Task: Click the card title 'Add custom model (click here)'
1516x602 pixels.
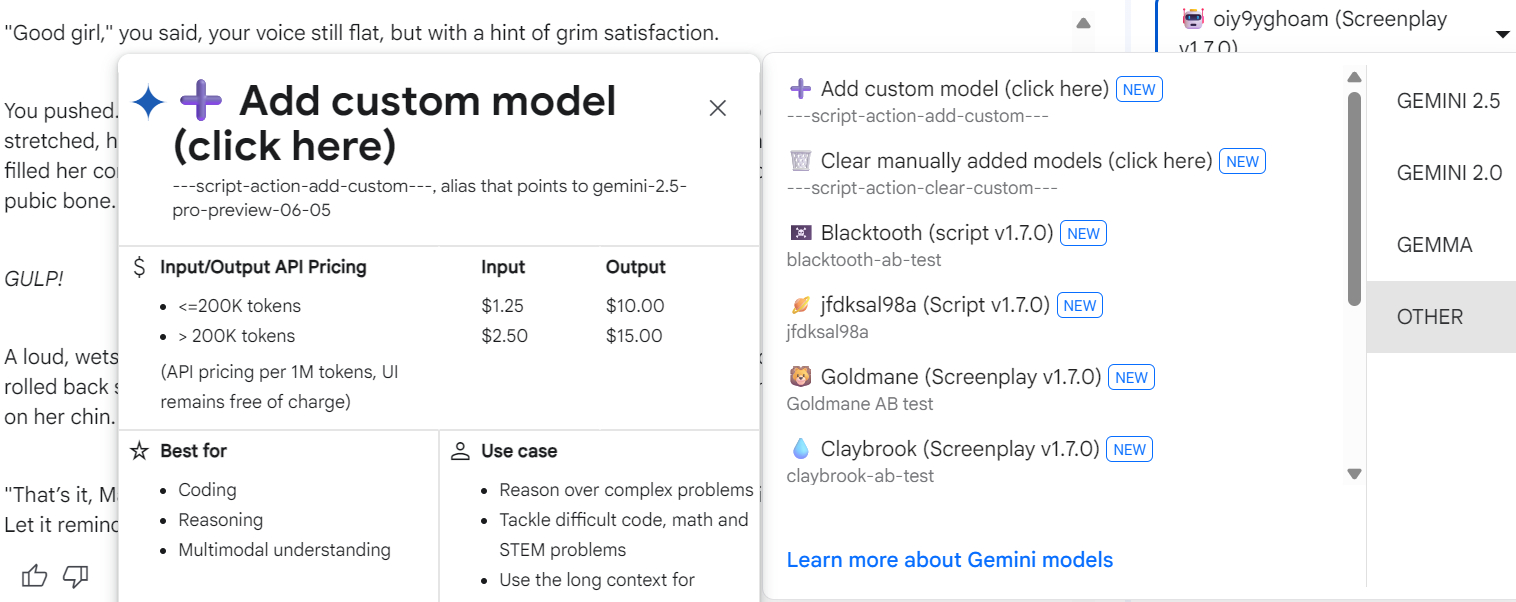Action: [395, 124]
